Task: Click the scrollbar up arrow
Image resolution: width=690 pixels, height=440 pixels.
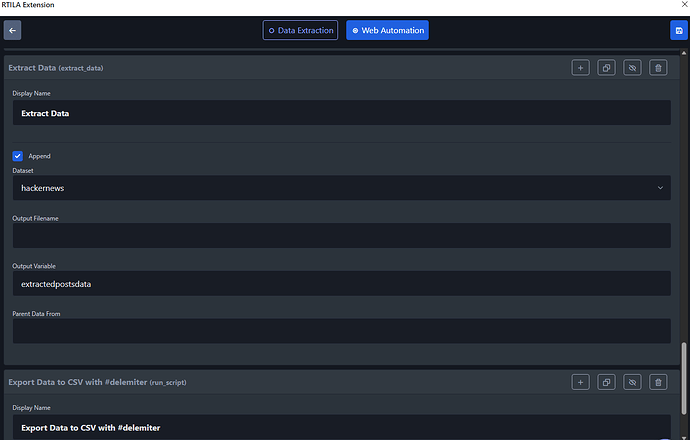Action: 684,53
